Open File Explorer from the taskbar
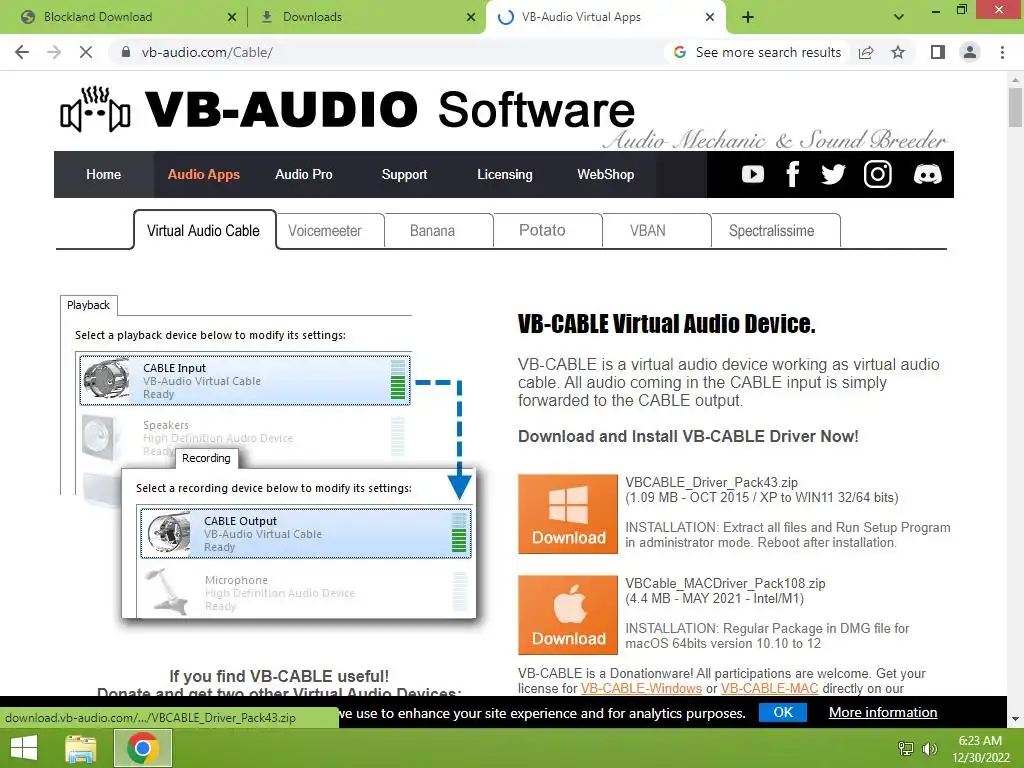Viewport: 1024px width, 768px height. click(80, 748)
